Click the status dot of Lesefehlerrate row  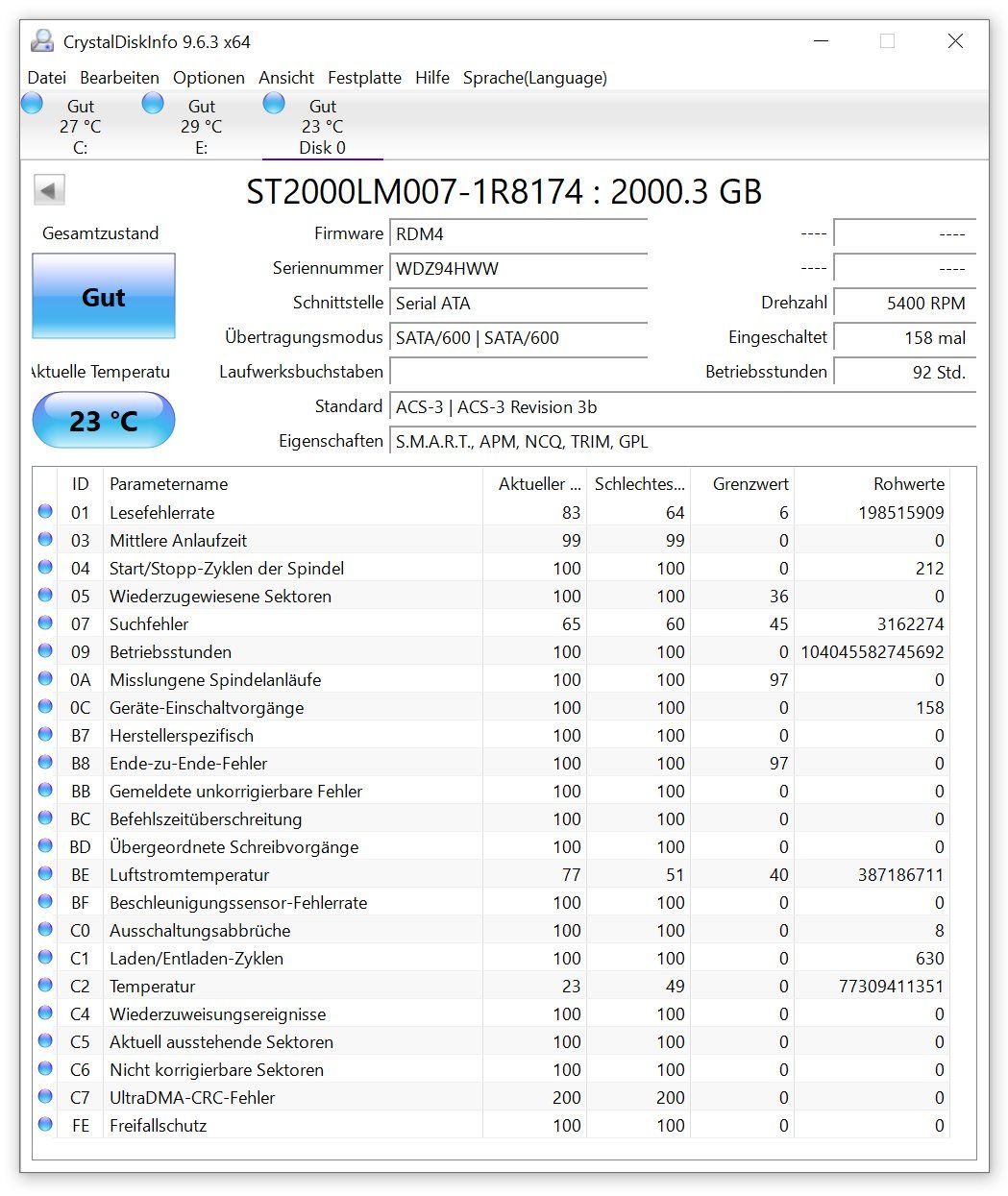point(45,512)
